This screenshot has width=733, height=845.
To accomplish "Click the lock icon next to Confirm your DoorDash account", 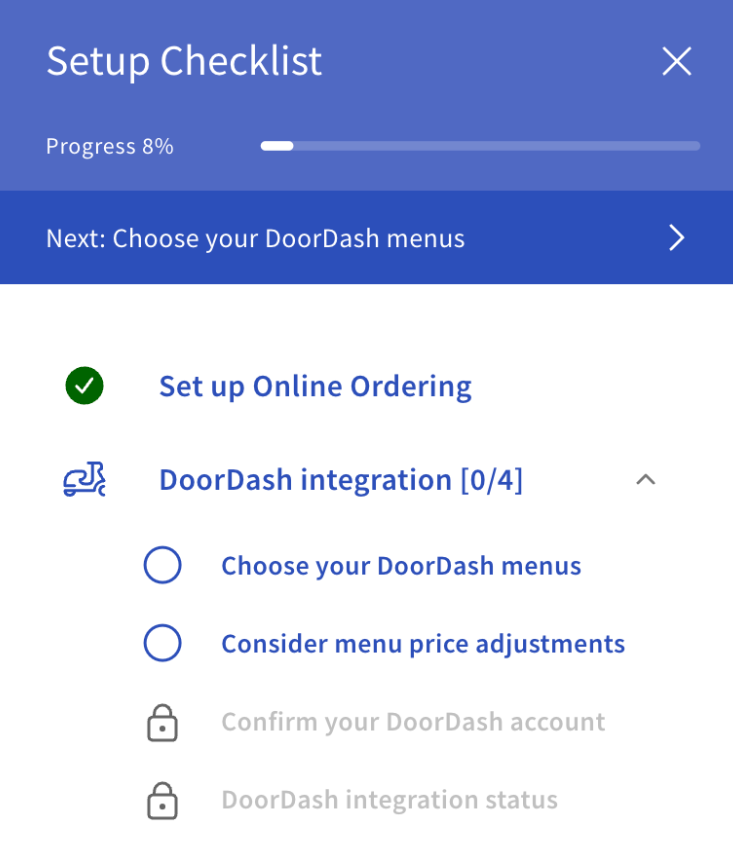I will (x=162, y=722).
